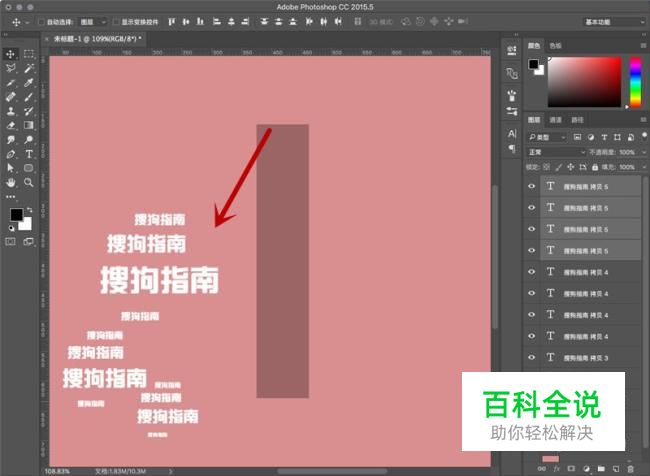Switch to the 色板 tab
Screen dimensions: 650x476
click(555, 46)
